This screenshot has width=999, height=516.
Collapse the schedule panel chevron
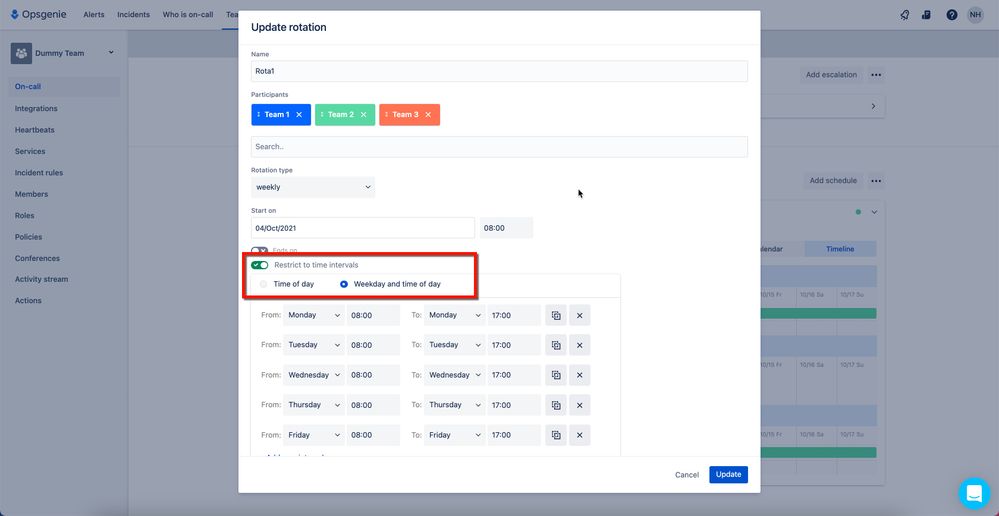tap(874, 212)
